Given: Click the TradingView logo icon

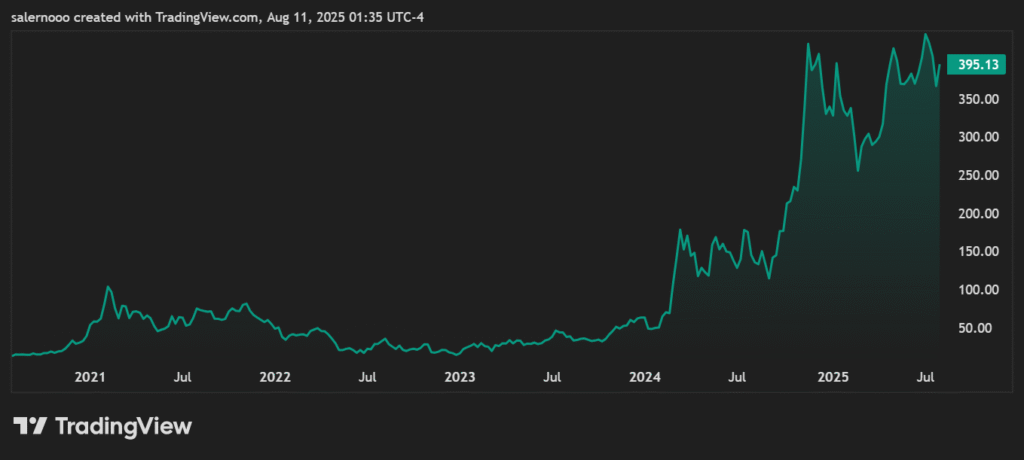Looking at the screenshot, I should coord(30,426).
